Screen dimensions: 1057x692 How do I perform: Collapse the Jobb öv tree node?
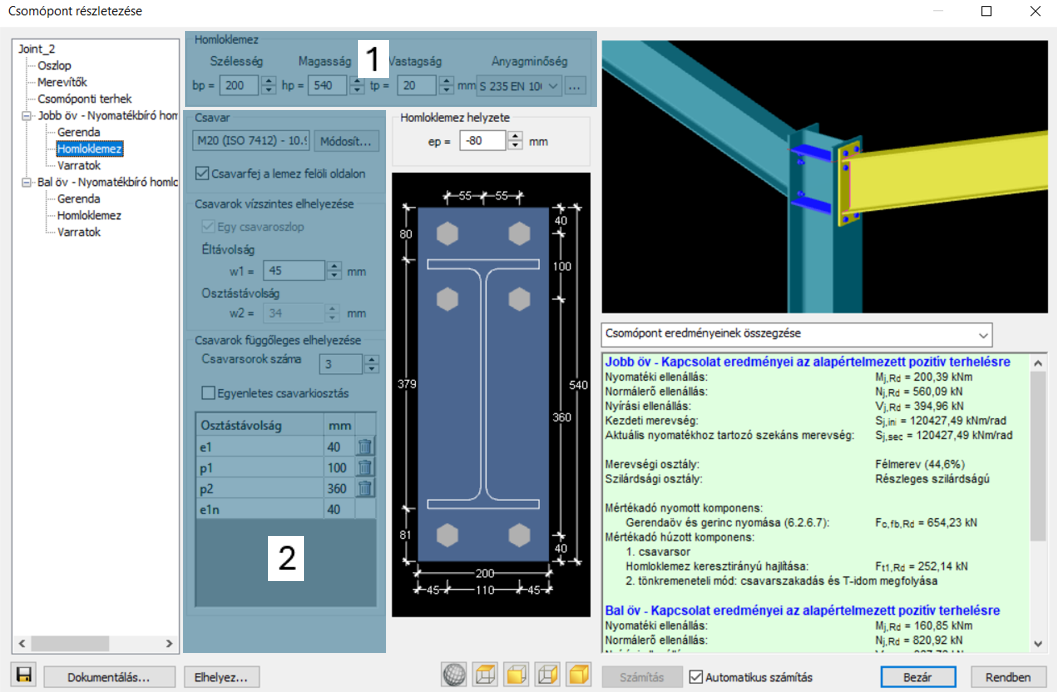click(x=27, y=116)
